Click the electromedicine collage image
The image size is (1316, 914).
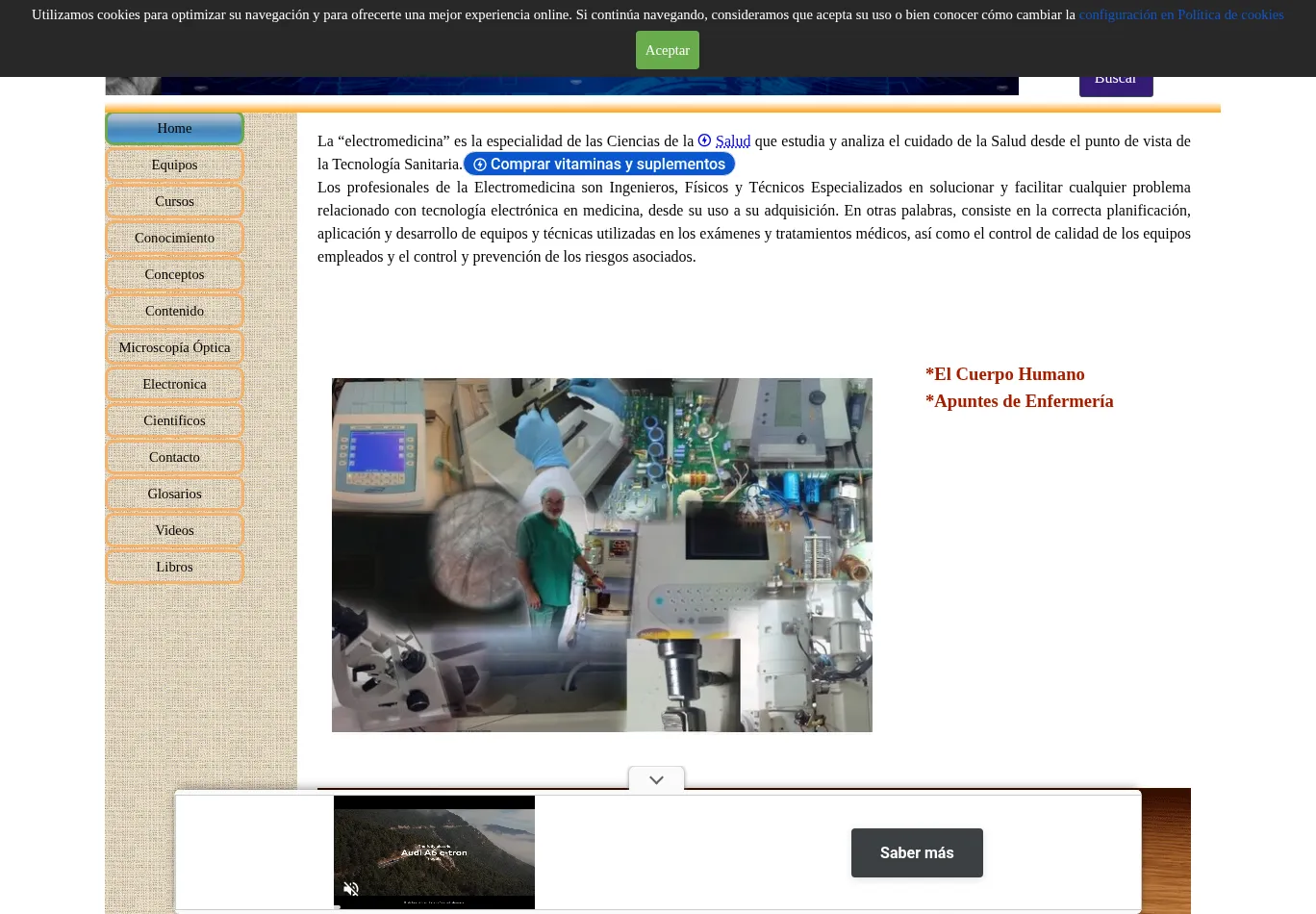point(601,554)
